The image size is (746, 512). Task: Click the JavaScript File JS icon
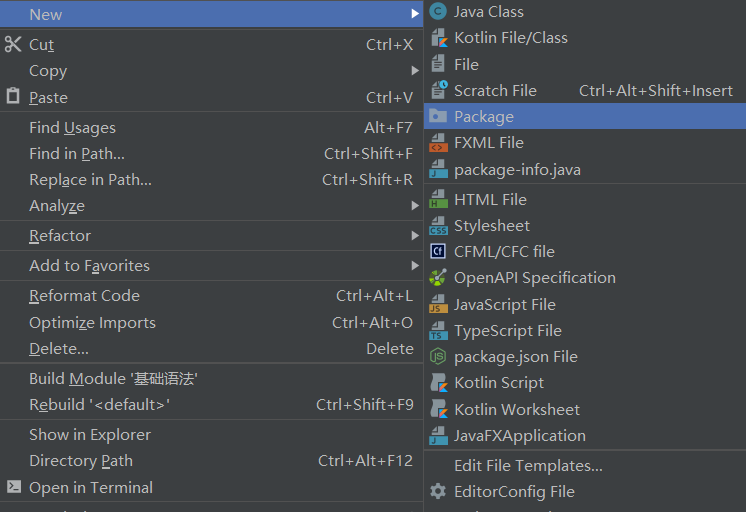click(x=438, y=304)
